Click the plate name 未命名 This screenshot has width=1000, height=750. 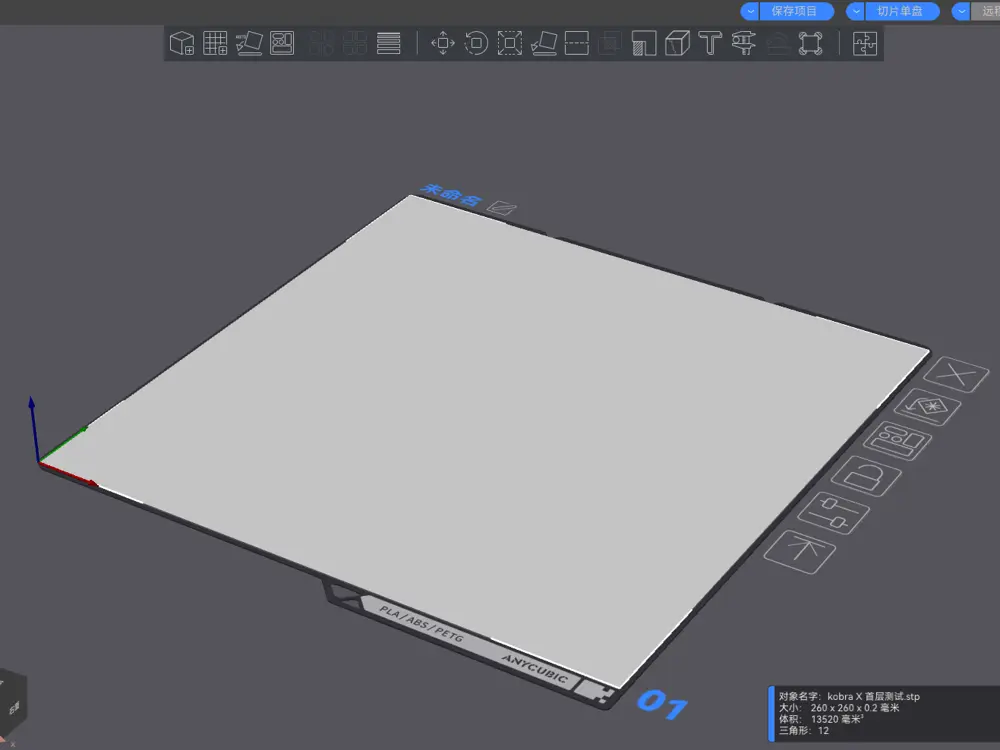point(450,195)
